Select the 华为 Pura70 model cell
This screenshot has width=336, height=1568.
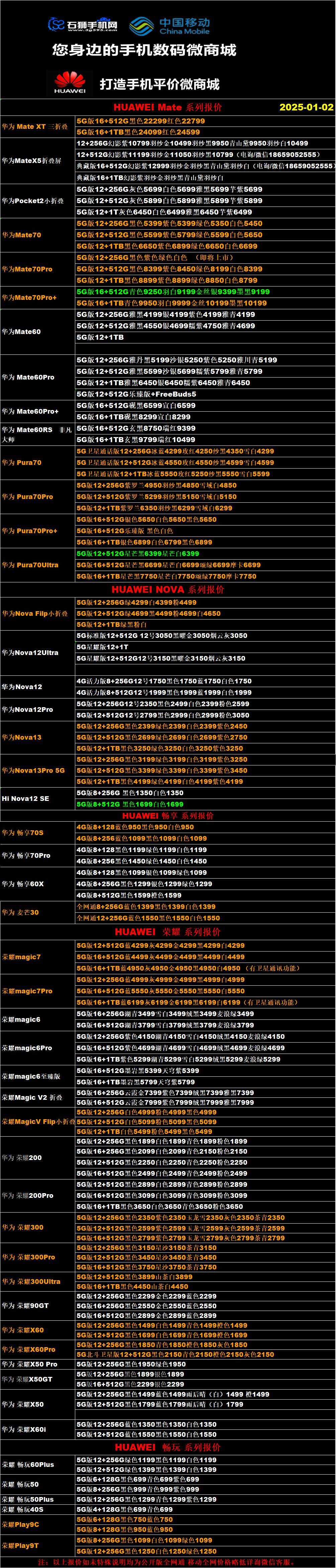click(x=38, y=463)
